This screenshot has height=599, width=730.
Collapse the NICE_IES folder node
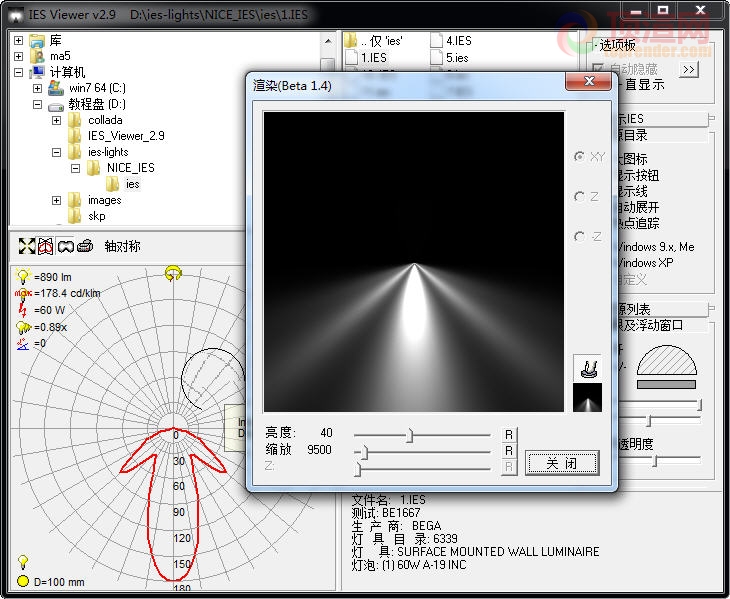click(x=75, y=168)
